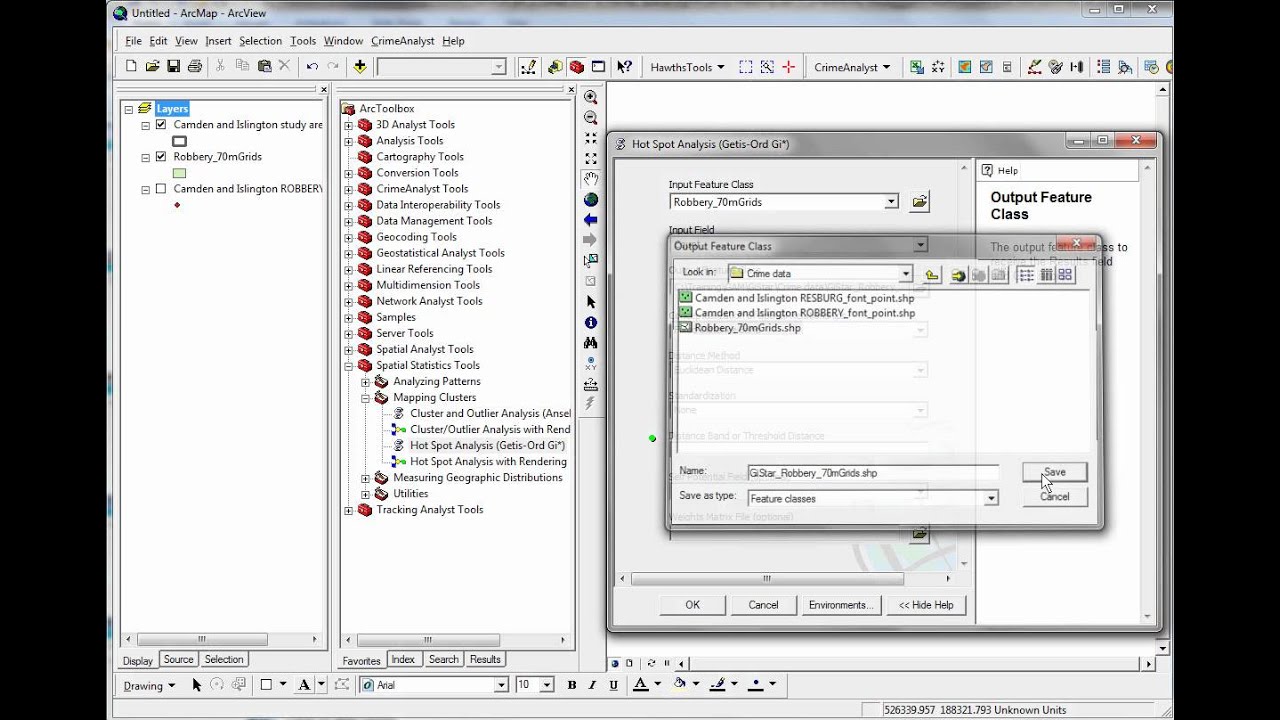Switch to the Source tab

[178, 660]
